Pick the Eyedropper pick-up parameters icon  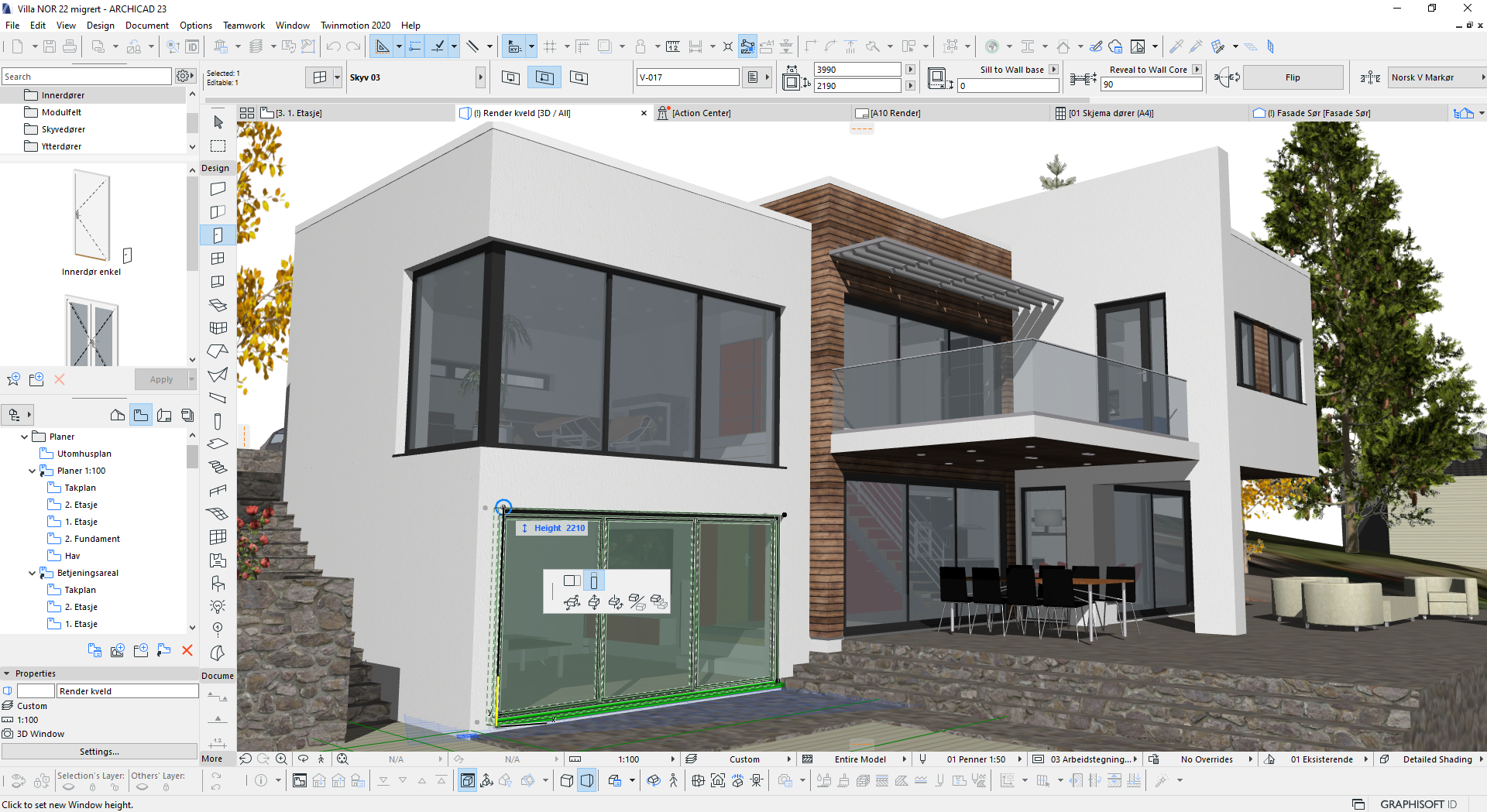pyautogui.click(x=1176, y=46)
